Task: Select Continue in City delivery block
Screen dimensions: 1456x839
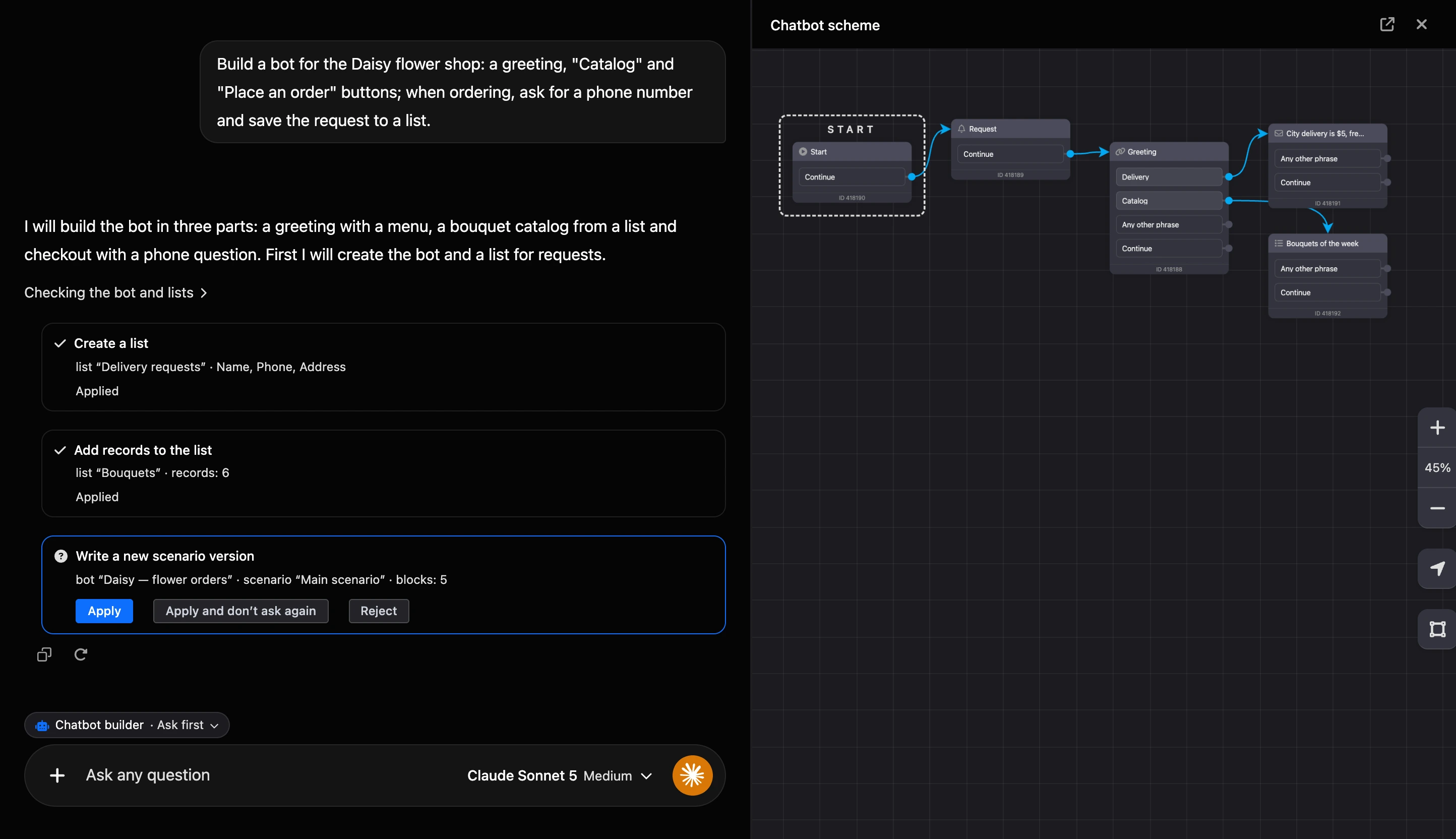Action: (1327, 182)
